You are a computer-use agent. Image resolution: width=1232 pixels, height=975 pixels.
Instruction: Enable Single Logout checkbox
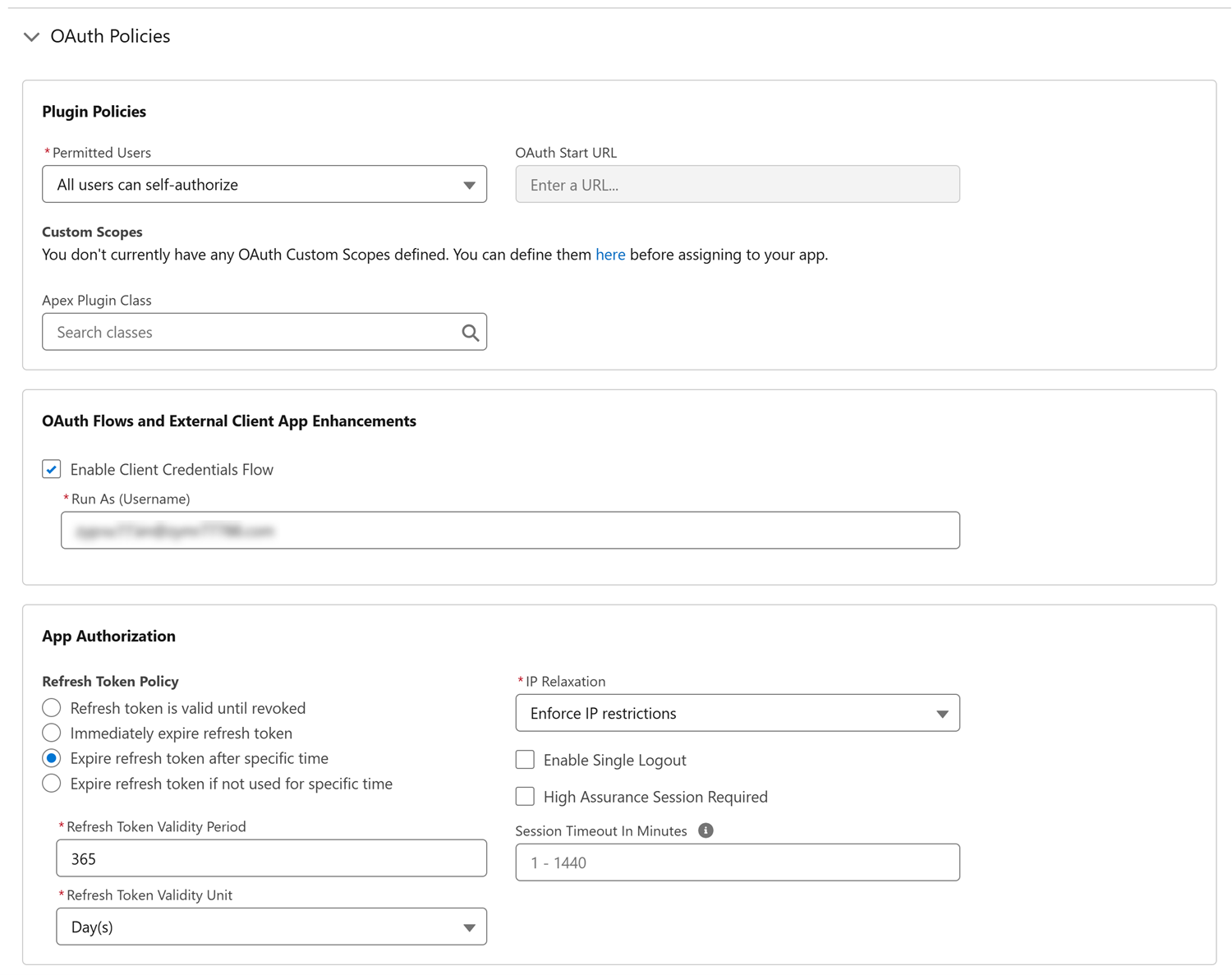click(x=525, y=760)
